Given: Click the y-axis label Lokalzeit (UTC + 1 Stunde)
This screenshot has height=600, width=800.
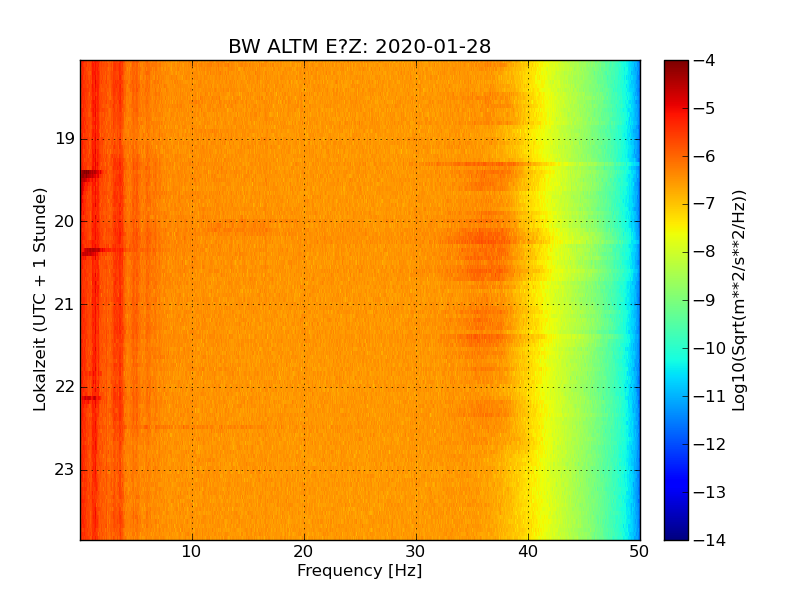Looking at the screenshot, I should coord(39,299).
